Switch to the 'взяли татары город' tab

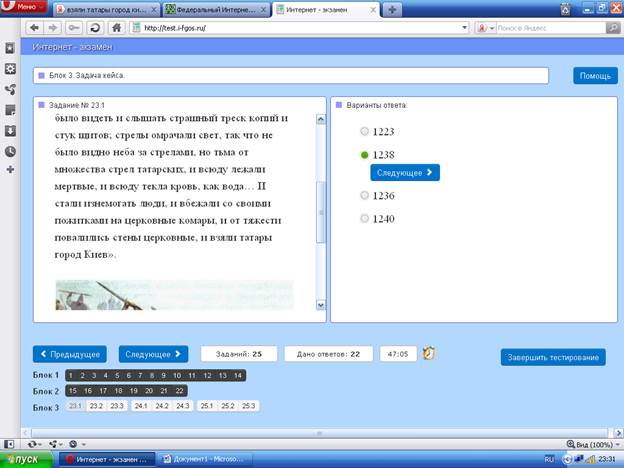tap(106, 10)
